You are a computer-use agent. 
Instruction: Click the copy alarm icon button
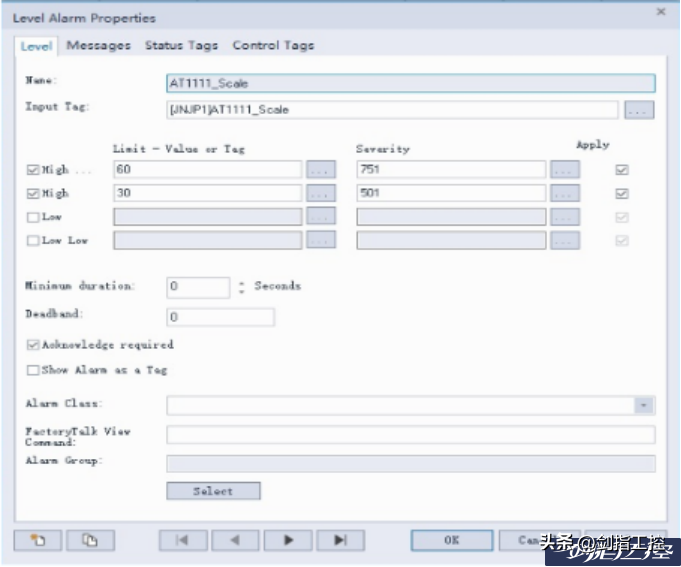[90, 540]
